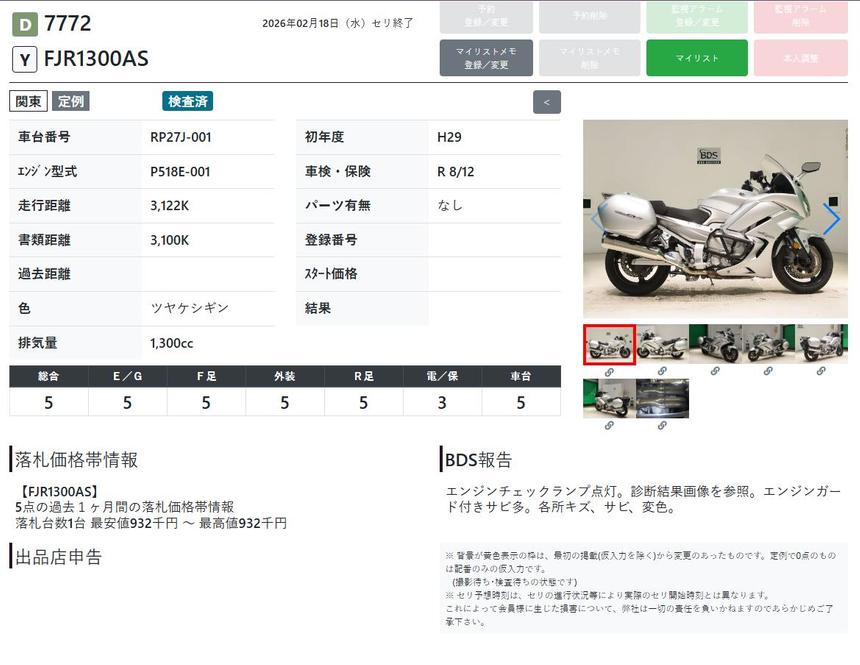Click the link icon under the first second-row thumbnail
This screenshot has height=665, width=860.
pos(609,426)
